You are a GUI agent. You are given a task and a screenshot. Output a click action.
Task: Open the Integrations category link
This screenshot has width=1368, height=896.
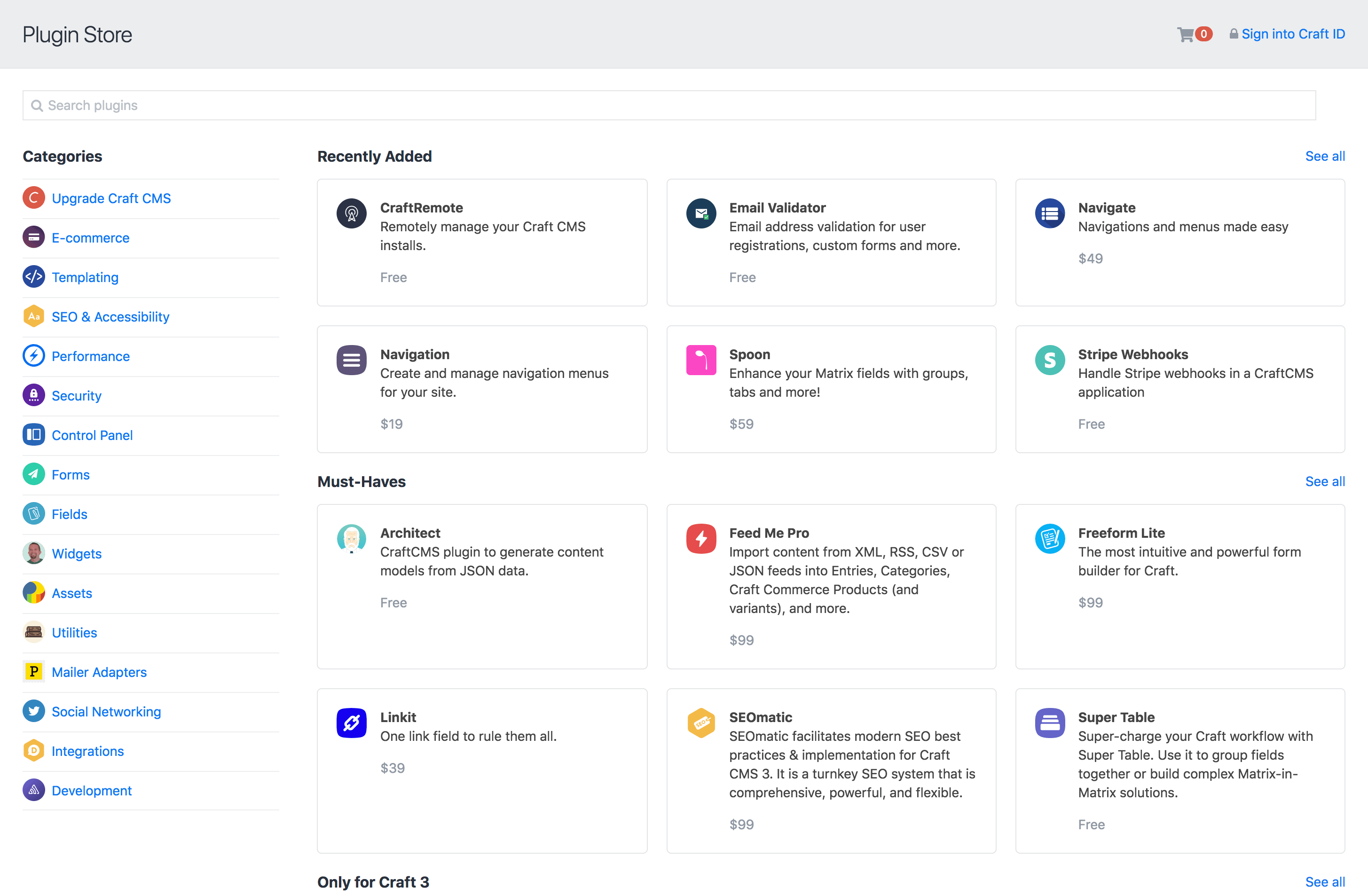pyautogui.click(x=88, y=751)
